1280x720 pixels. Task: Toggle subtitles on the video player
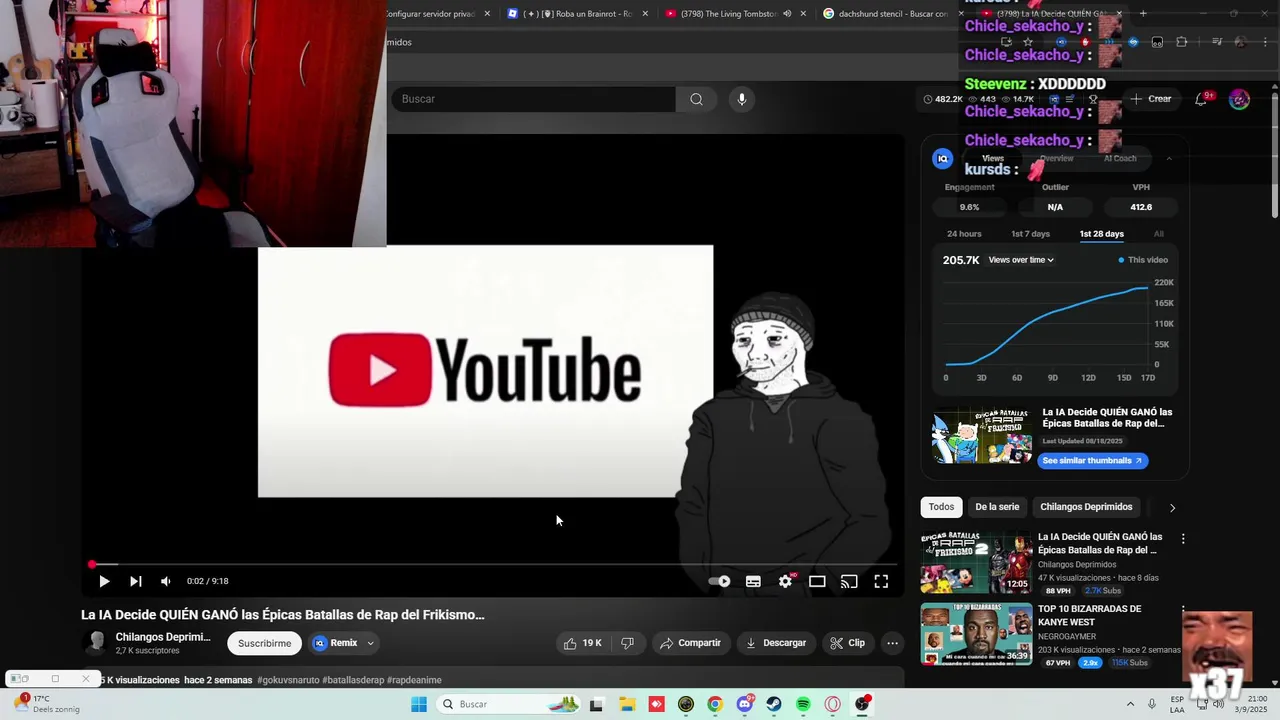753,581
